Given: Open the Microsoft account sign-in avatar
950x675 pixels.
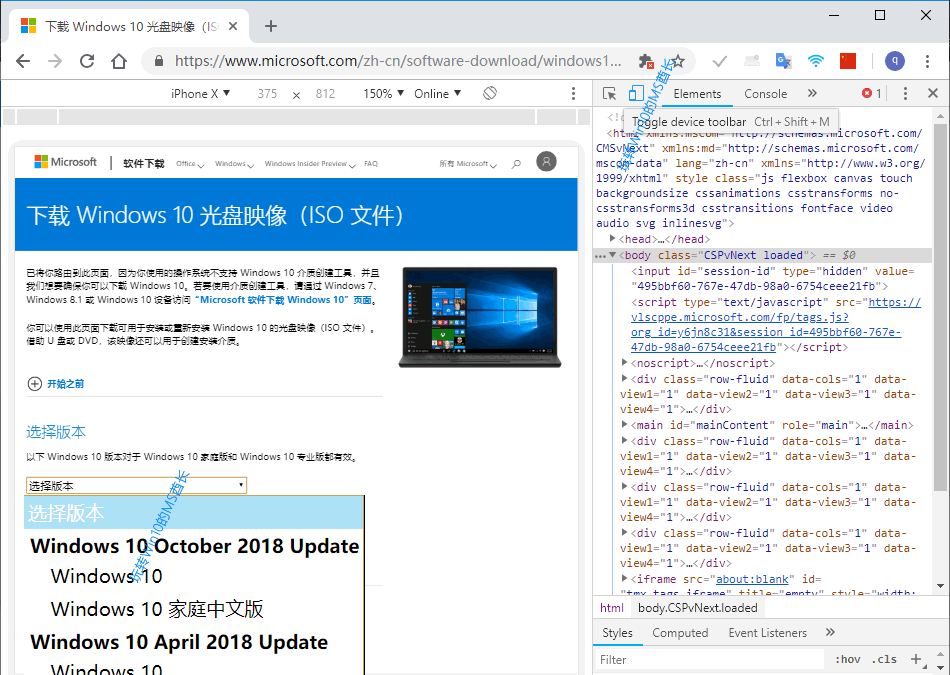Looking at the screenshot, I should [x=546, y=162].
